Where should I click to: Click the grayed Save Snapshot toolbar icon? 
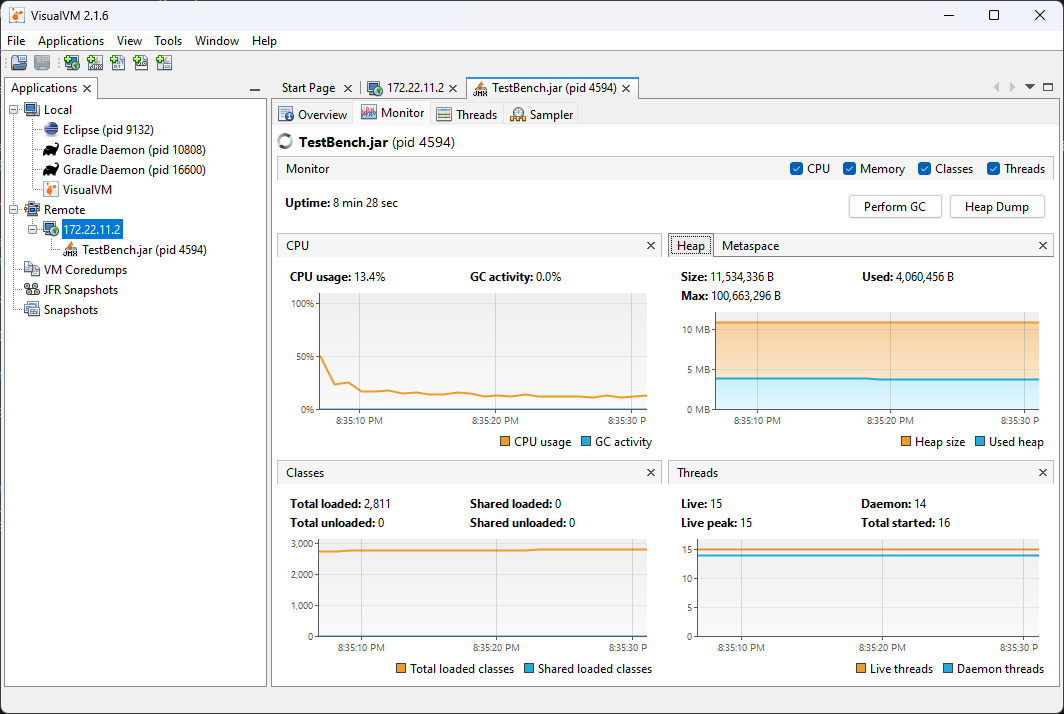(42, 63)
